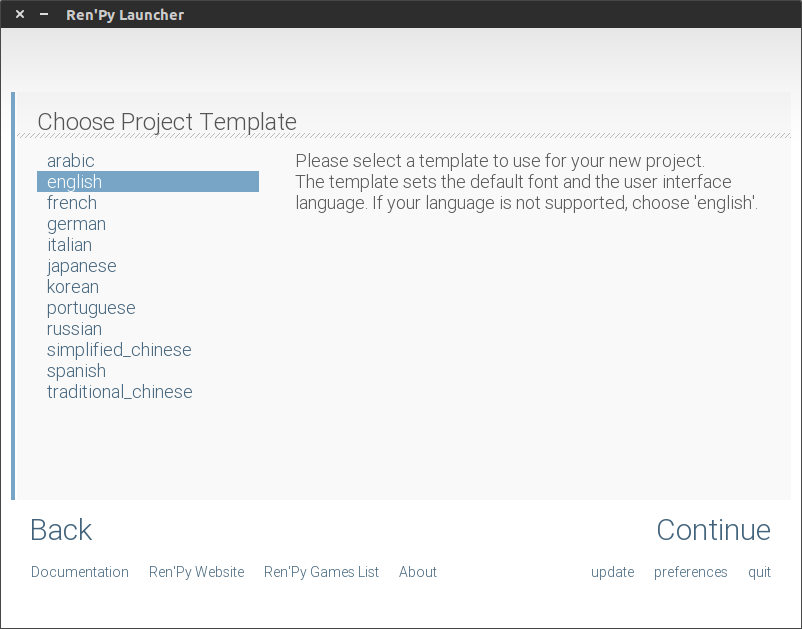Viewport: 802px width, 629px height.
Task: Select korean template entry
Action: pyautogui.click(x=73, y=287)
